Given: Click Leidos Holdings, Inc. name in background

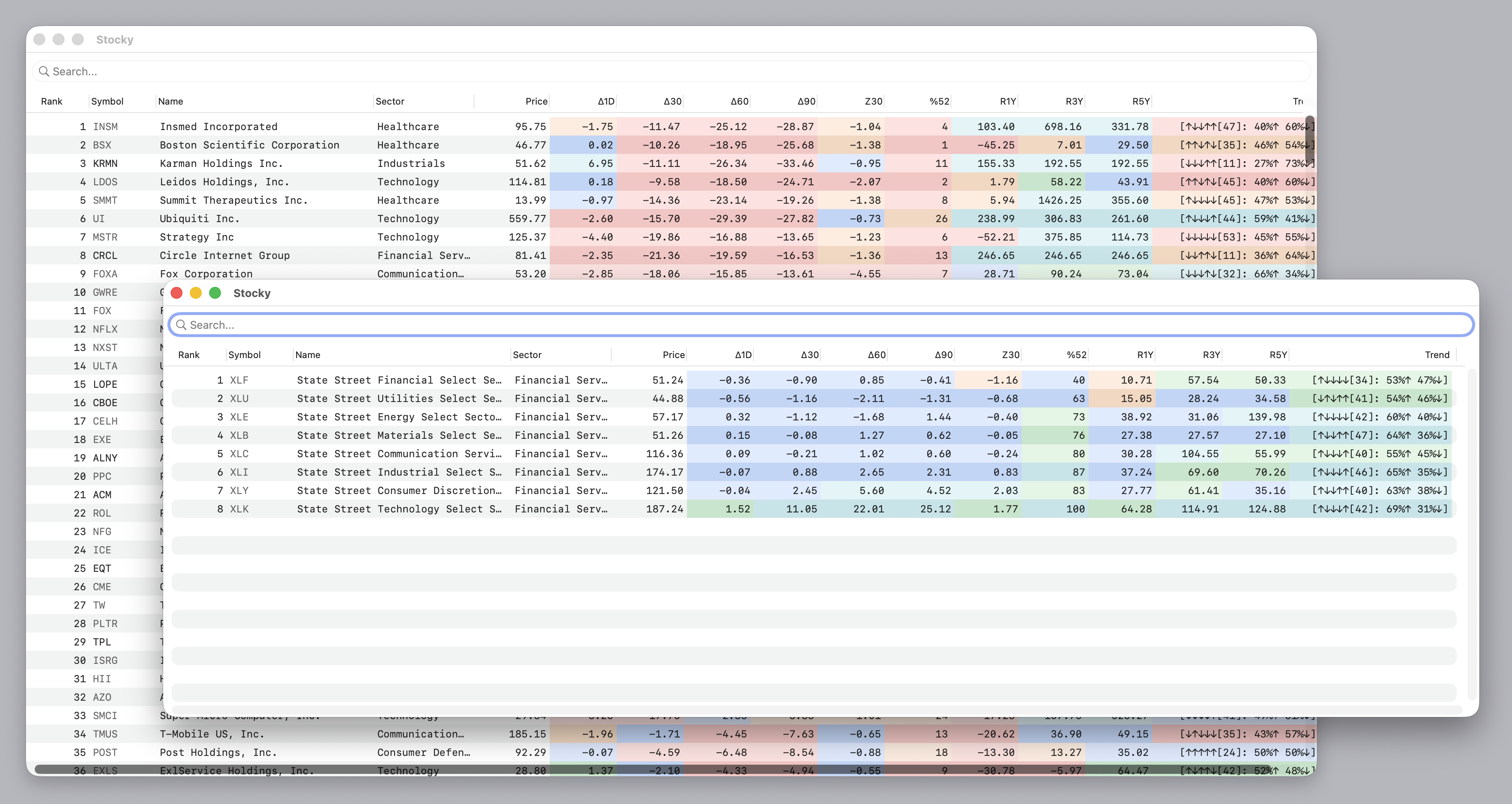Looking at the screenshot, I should point(224,182).
